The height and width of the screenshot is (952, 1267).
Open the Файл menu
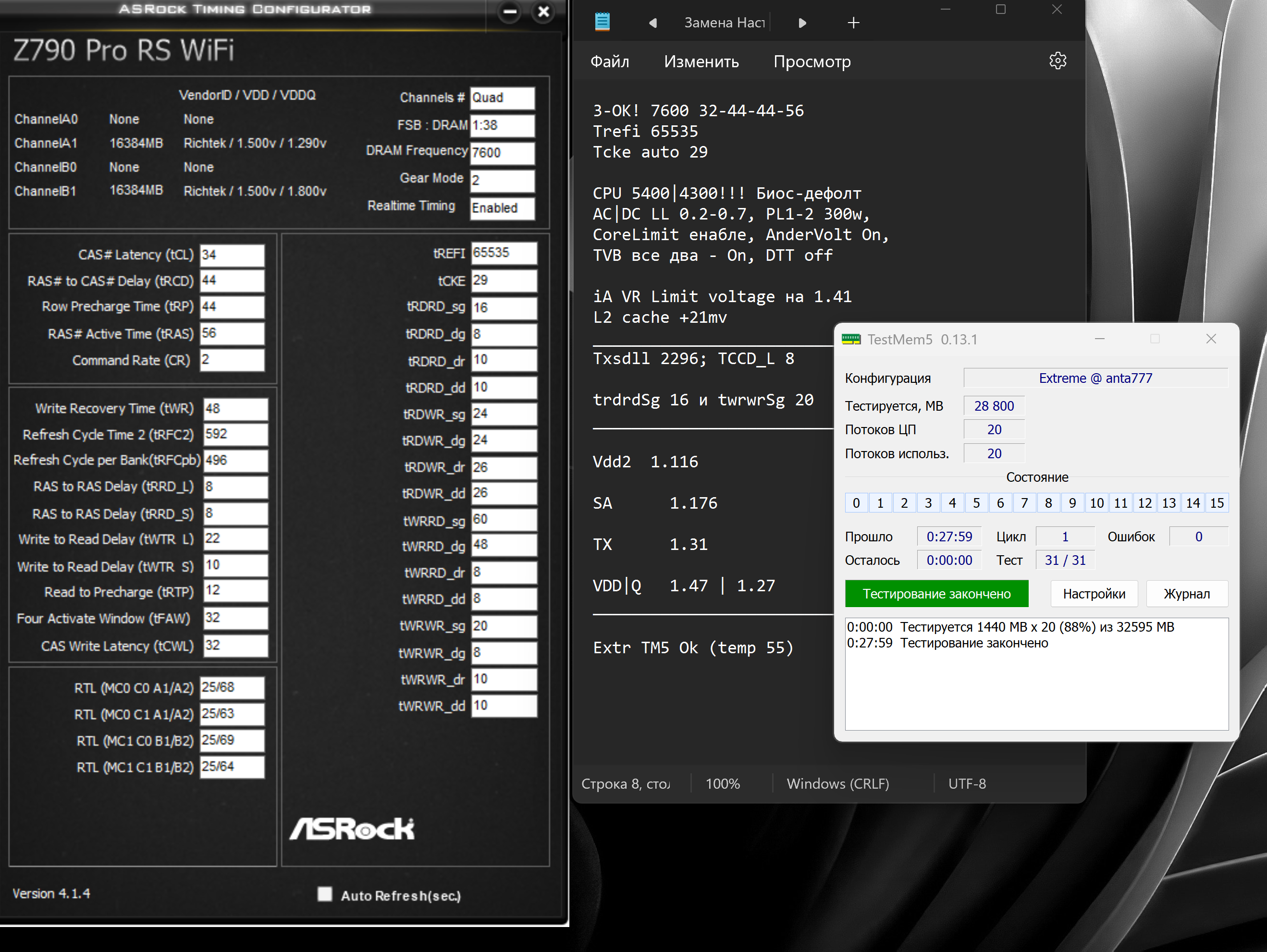pos(609,61)
